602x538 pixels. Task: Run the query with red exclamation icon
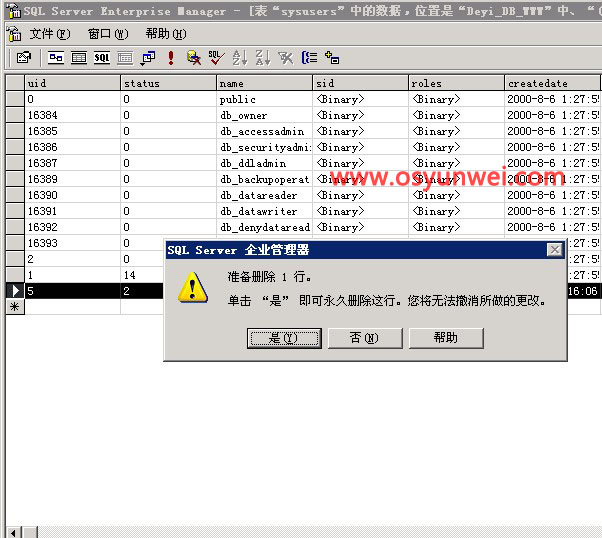(171, 58)
